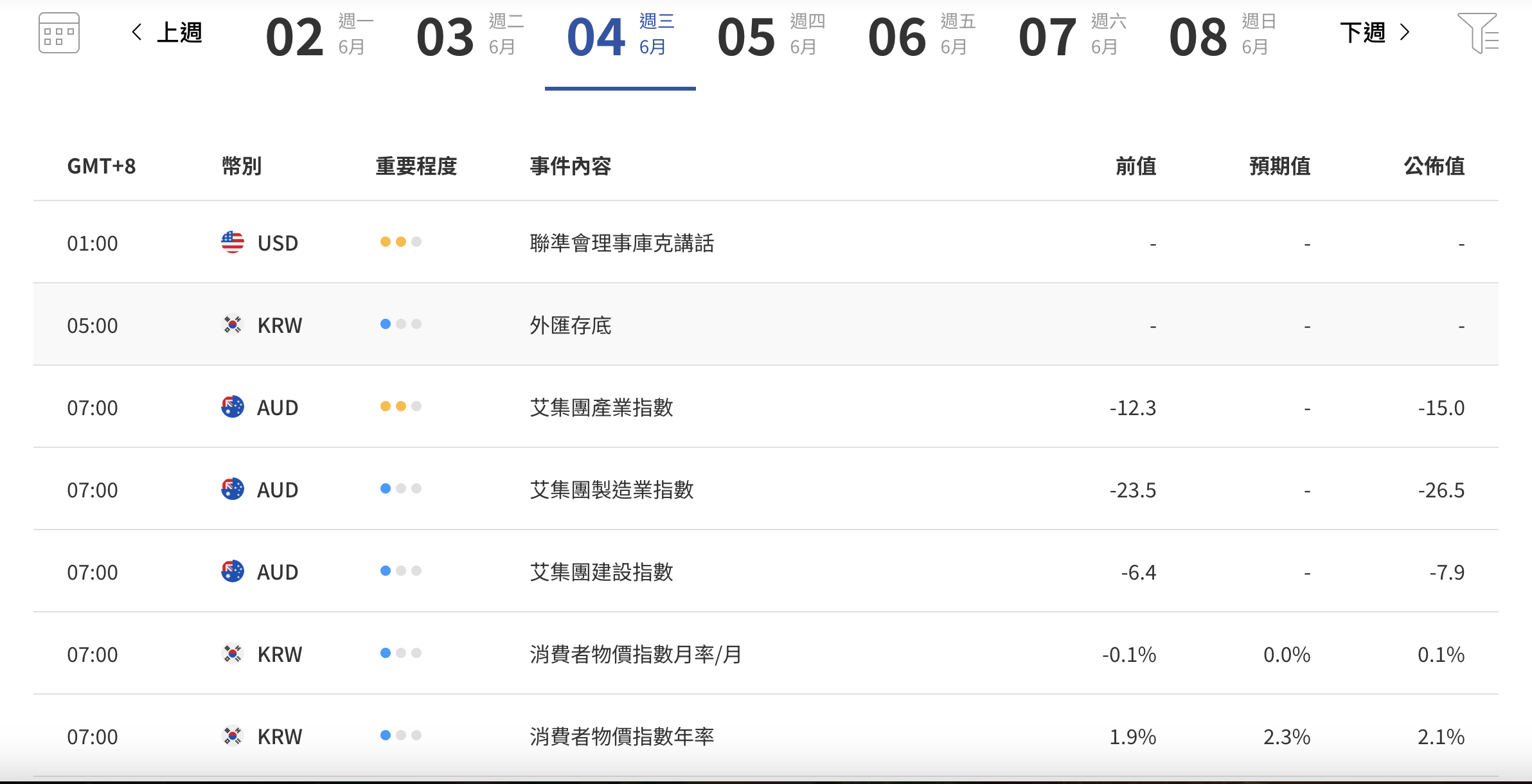Click the two-dot importance indicator for 艾集團產業指數

click(x=400, y=407)
